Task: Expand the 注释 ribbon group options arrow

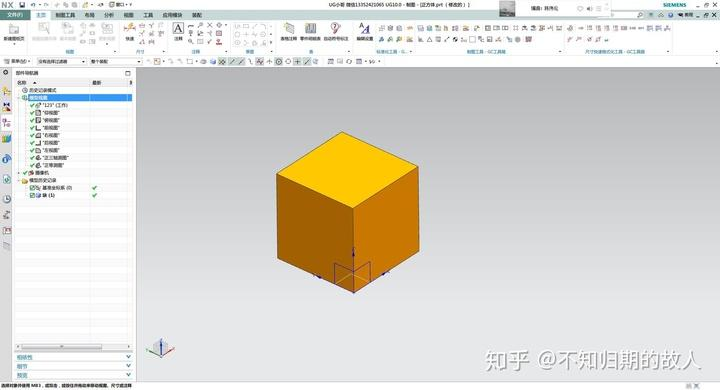Action: point(226,52)
